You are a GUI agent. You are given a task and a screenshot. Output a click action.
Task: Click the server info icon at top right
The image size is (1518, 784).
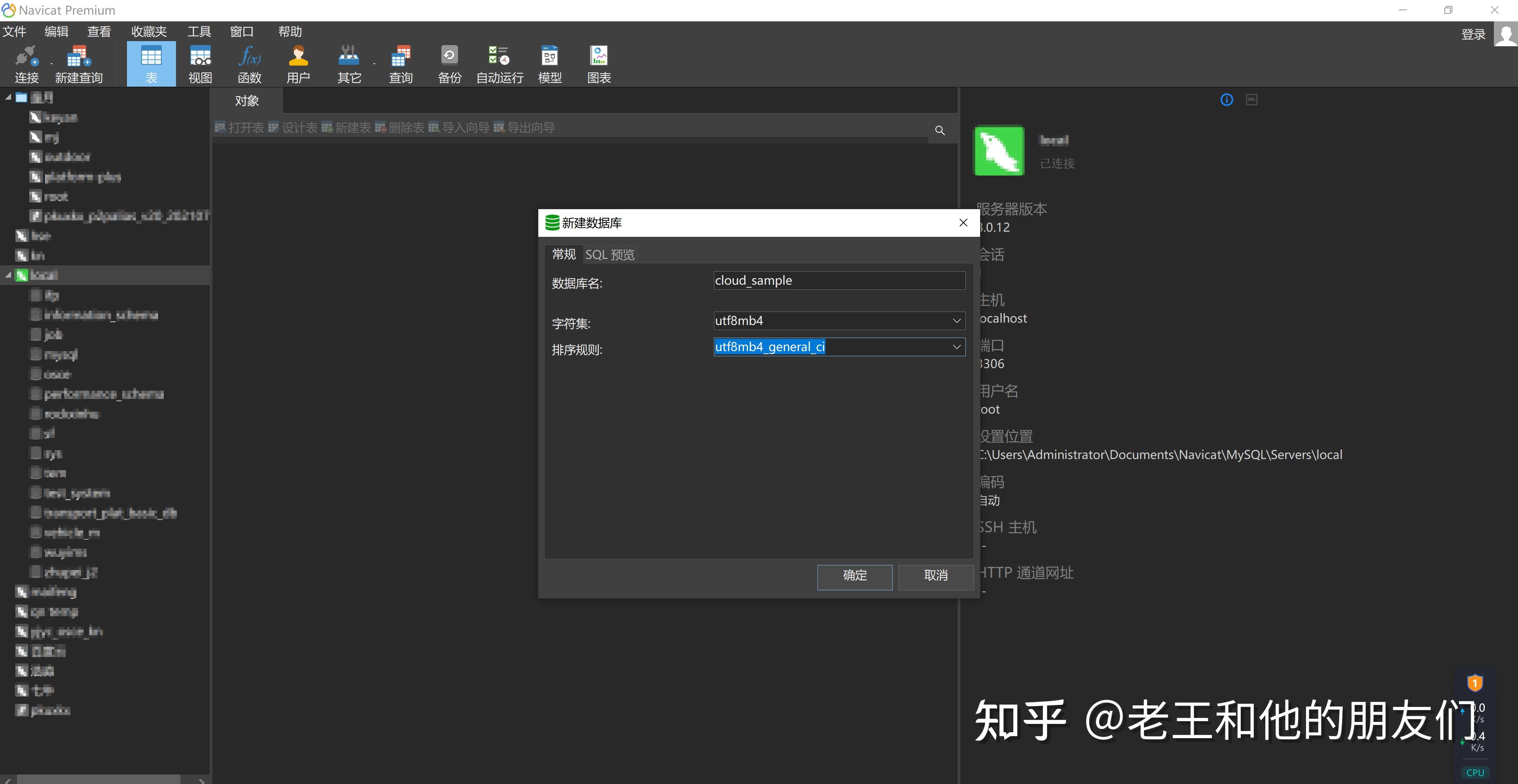1226,100
